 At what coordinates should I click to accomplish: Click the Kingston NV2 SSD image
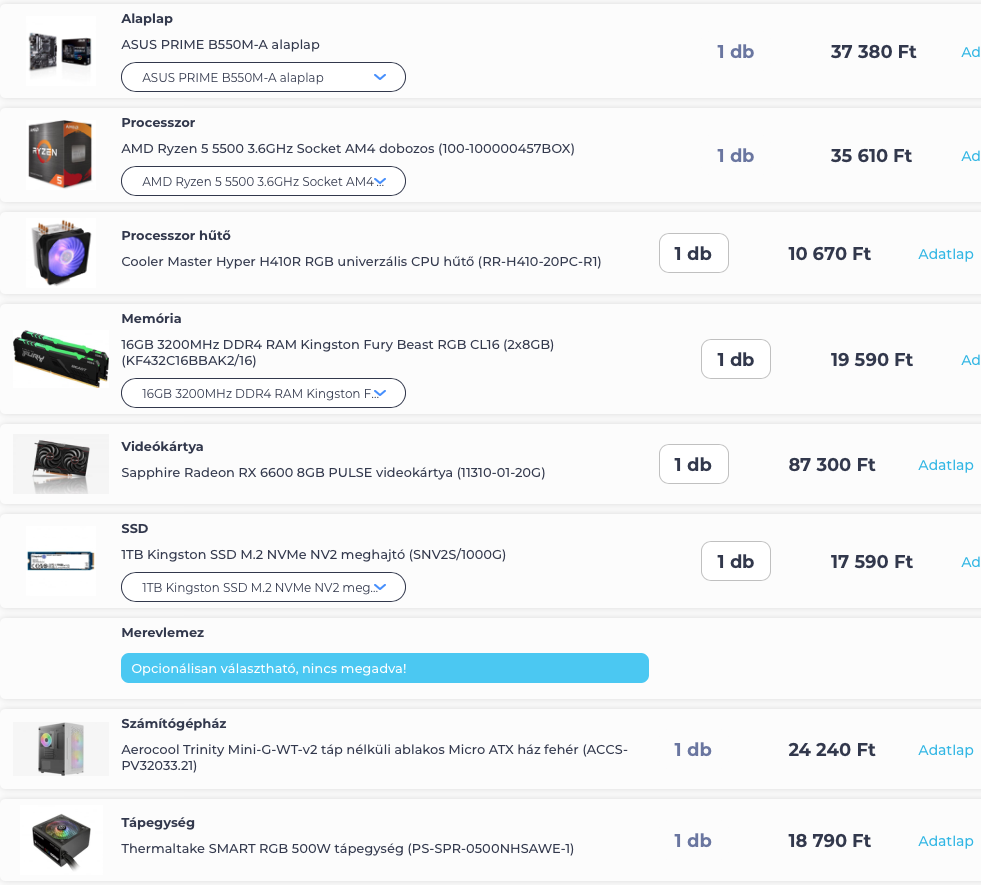click(61, 560)
